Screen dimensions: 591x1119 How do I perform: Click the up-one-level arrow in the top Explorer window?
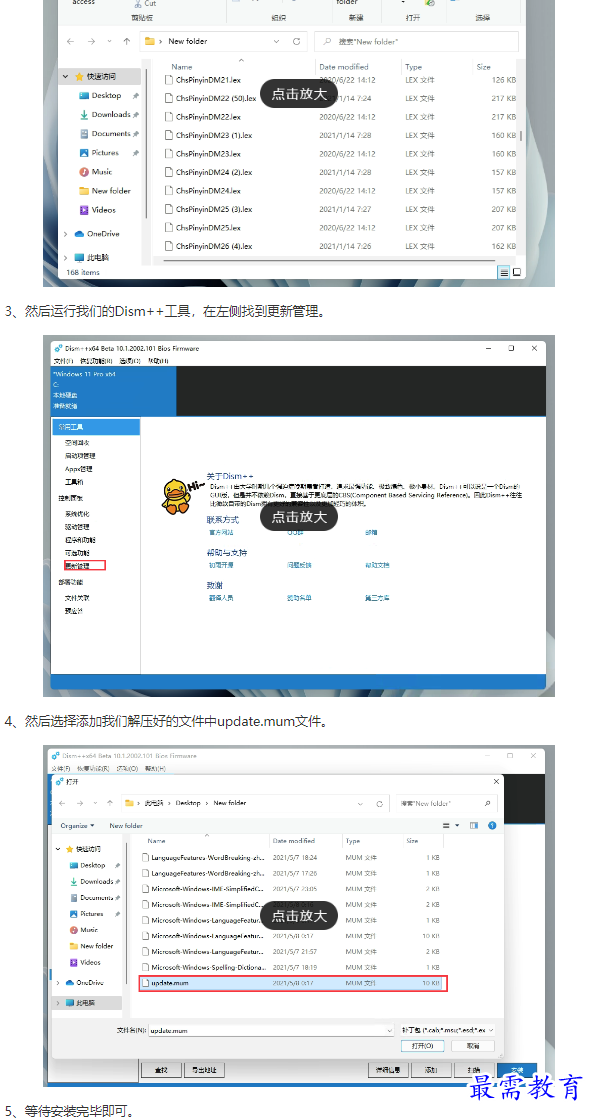click(x=126, y=41)
